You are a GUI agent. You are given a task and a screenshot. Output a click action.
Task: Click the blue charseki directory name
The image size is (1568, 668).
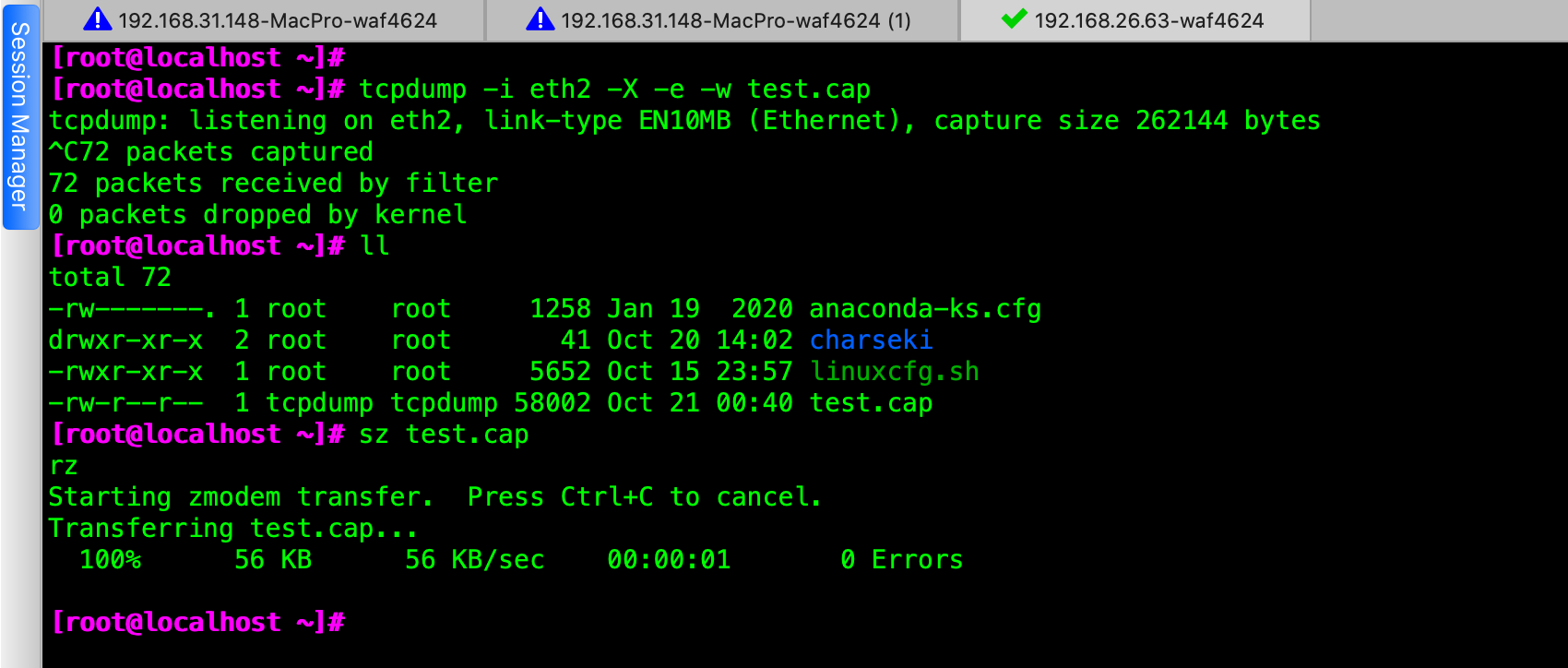(x=871, y=340)
